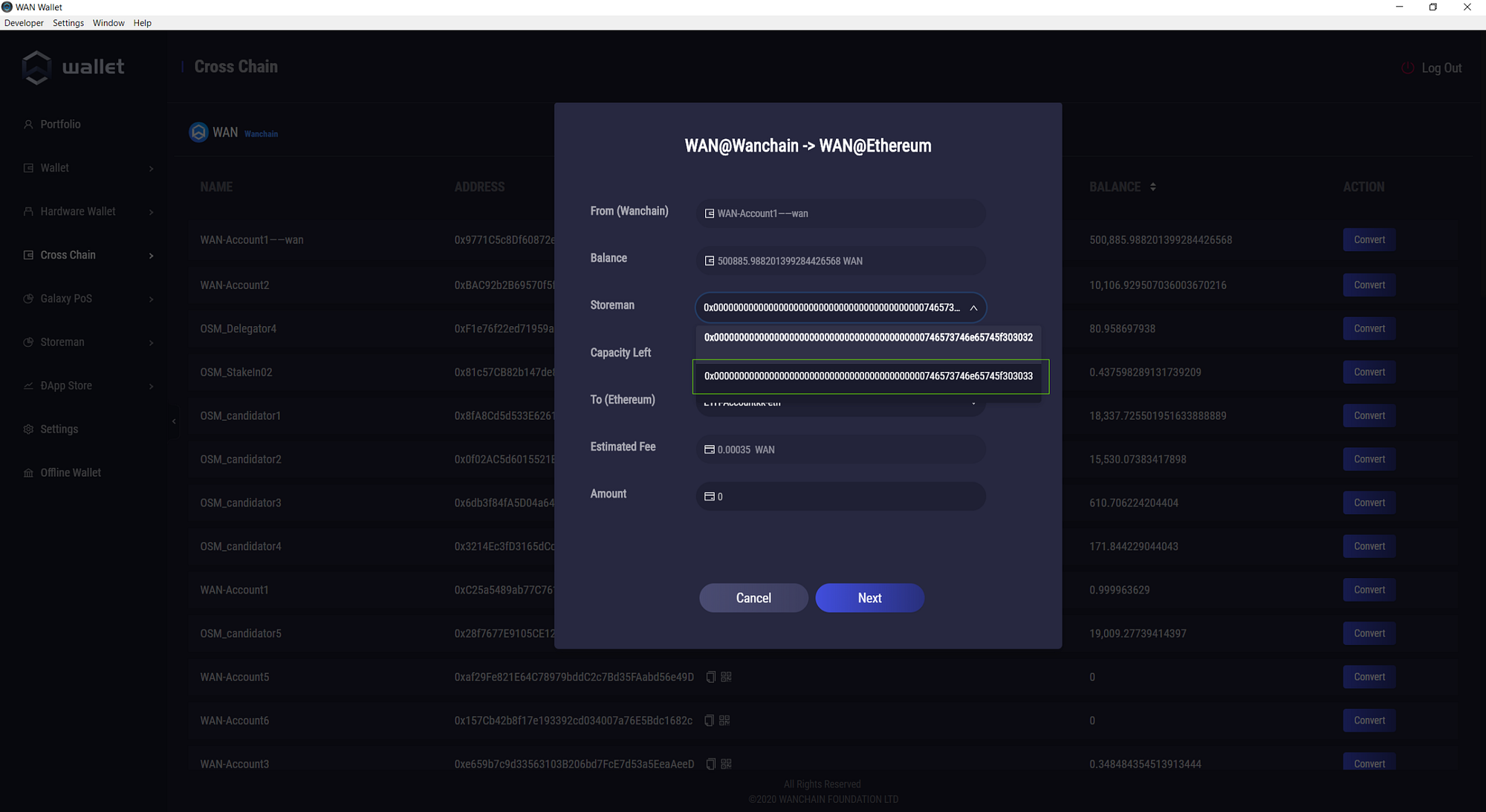Viewport: 1486px width, 812px height.
Task: Open the Developer menu
Action: tap(24, 23)
